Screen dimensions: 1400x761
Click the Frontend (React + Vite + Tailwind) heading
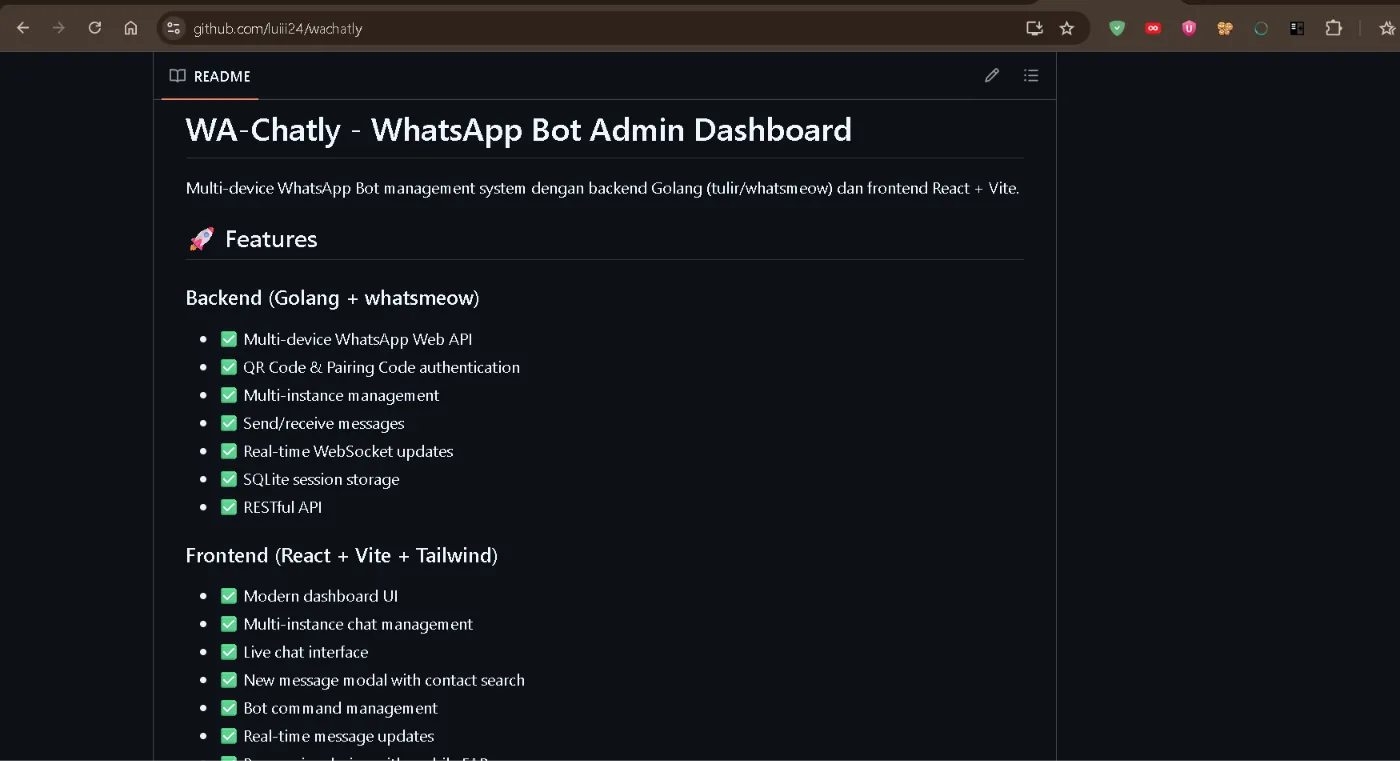pyautogui.click(x=342, y=555)
